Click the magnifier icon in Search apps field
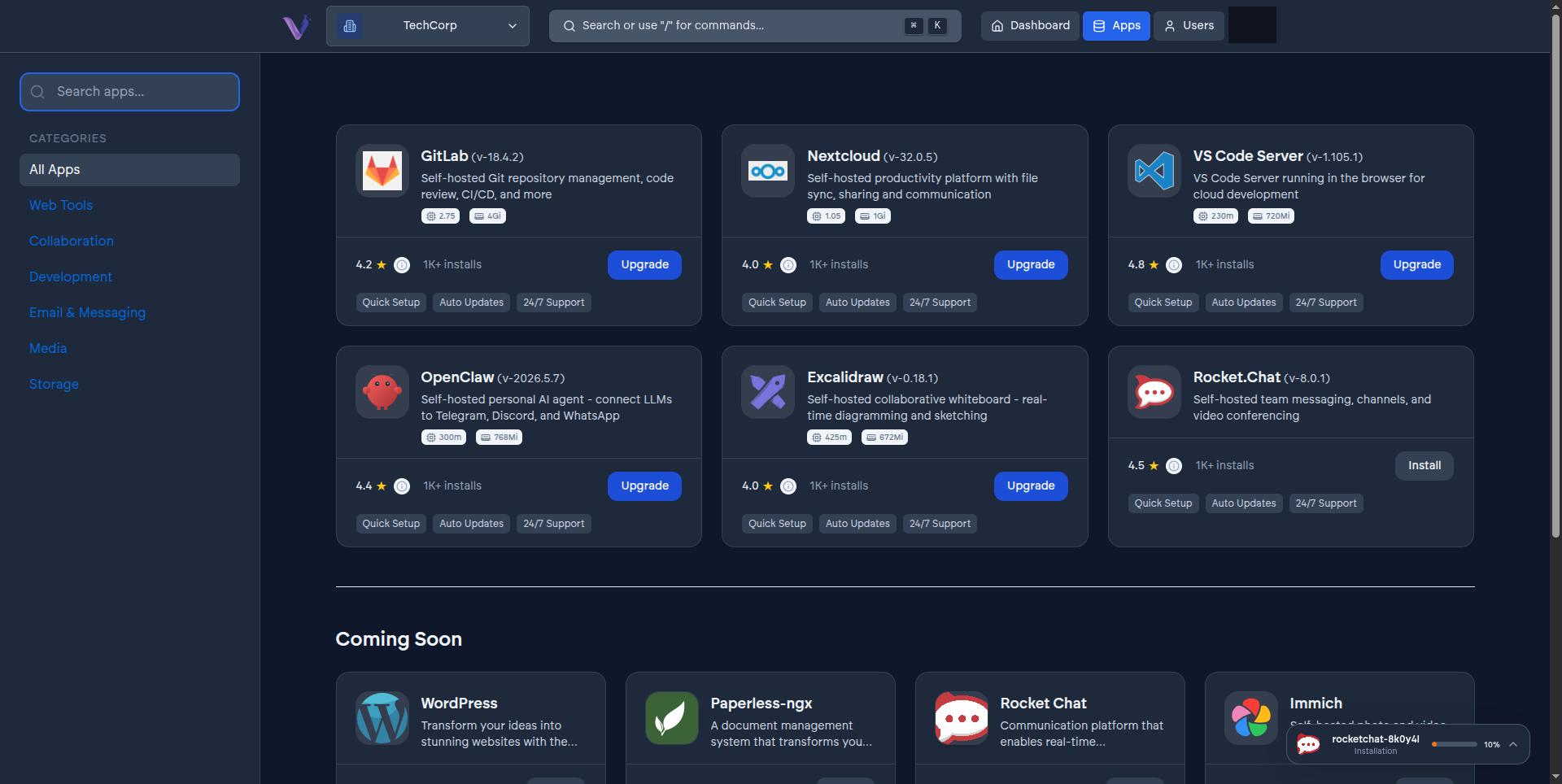 point(37,92)
